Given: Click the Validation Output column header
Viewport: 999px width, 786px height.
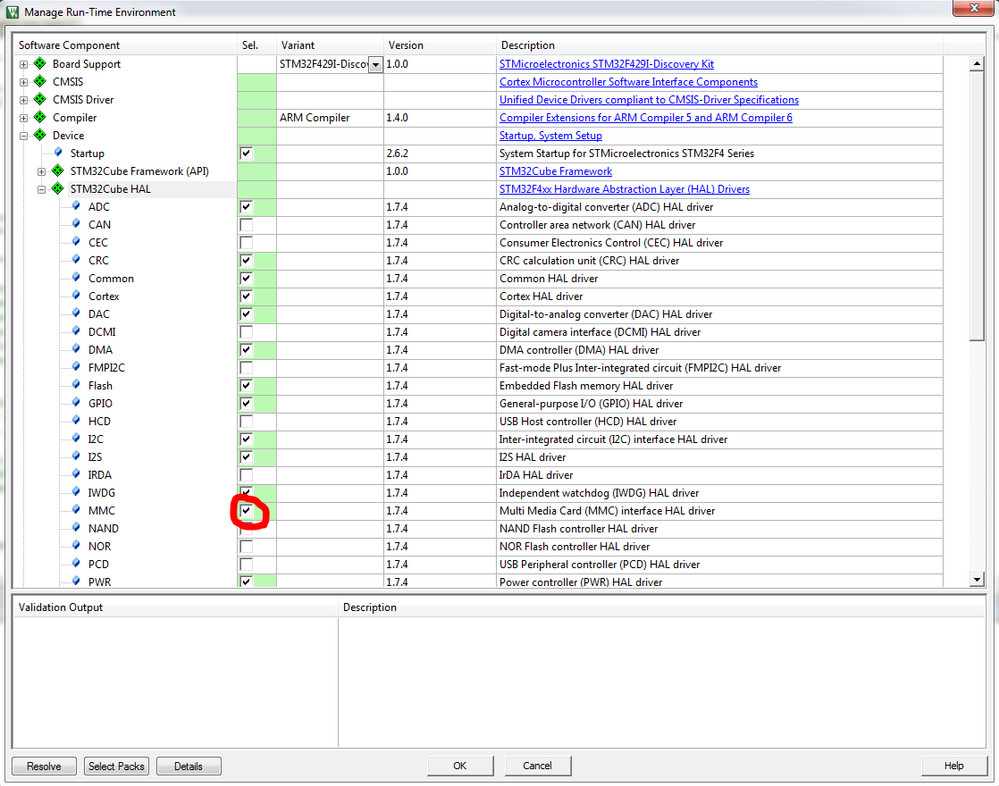Looking at the screenshot, I should (176, 607).
